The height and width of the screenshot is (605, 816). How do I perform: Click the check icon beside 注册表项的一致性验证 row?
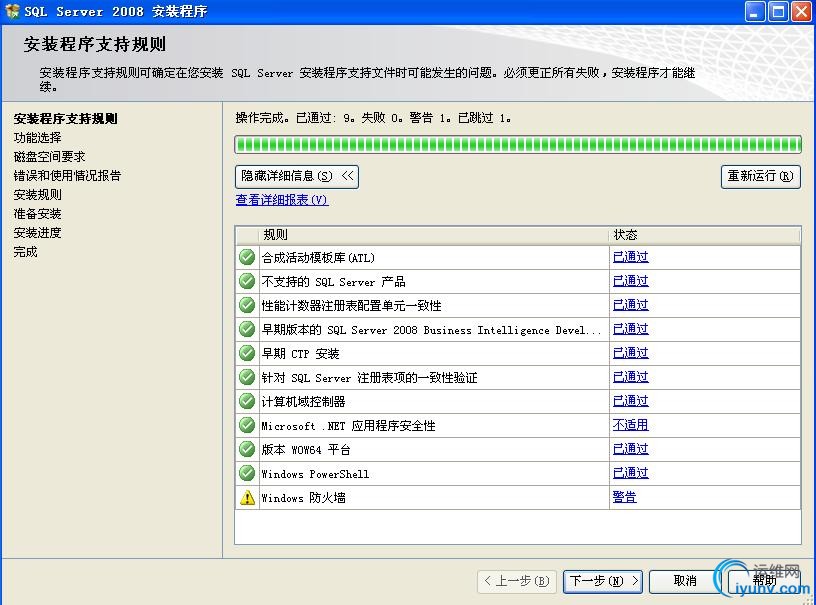click(247, 377)
